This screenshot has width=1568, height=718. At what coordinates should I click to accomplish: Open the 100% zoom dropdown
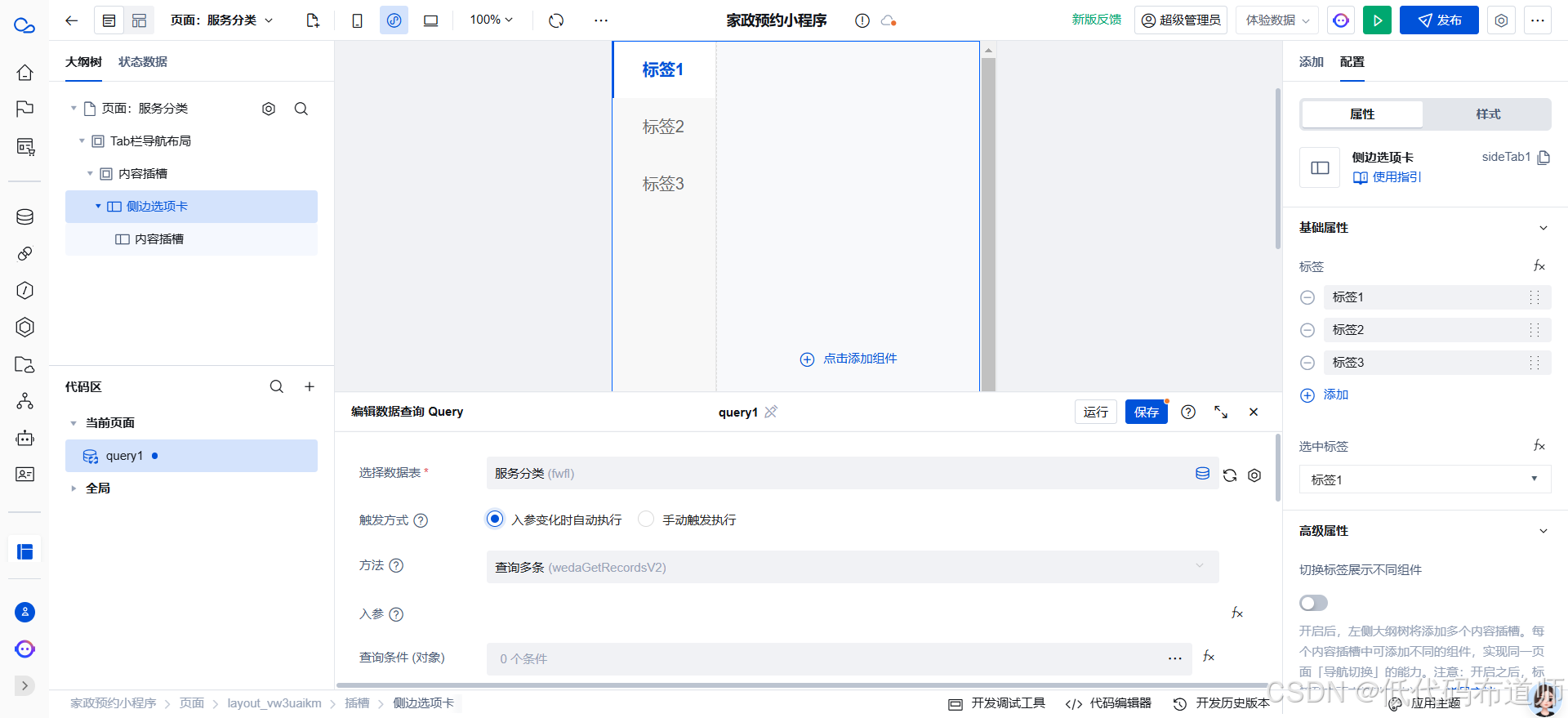point(491,20)
